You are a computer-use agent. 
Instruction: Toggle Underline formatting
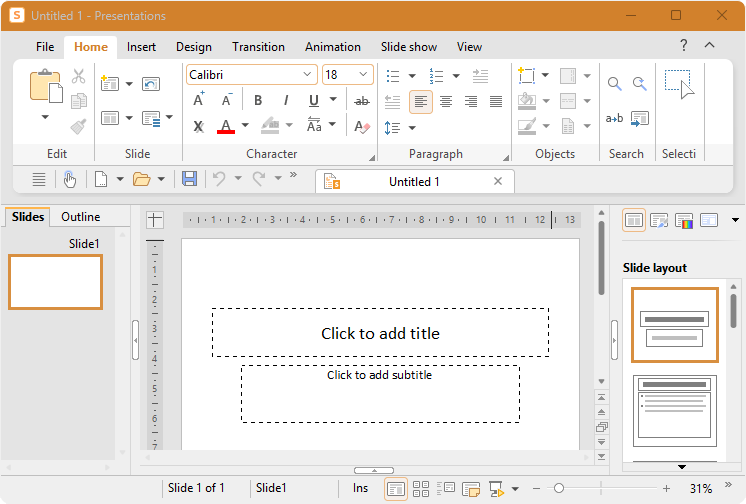click(x=314, y=100)
